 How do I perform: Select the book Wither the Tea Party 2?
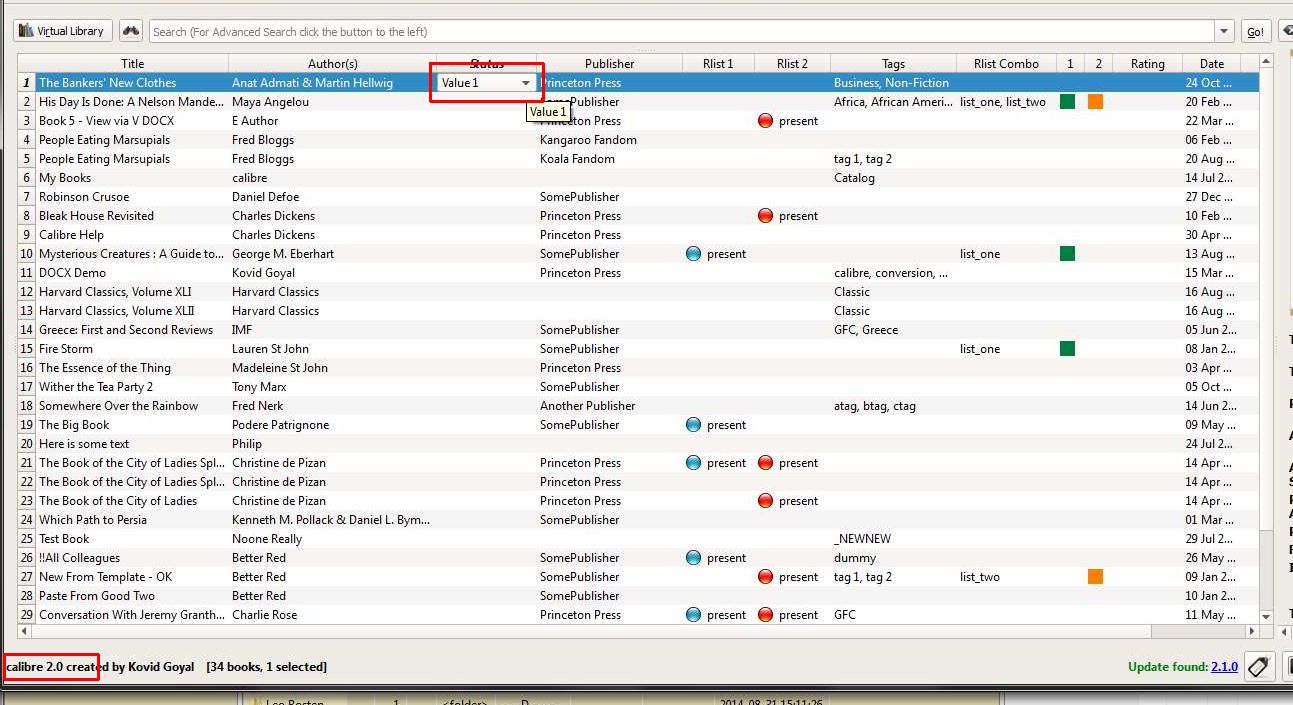coord(96,387)
